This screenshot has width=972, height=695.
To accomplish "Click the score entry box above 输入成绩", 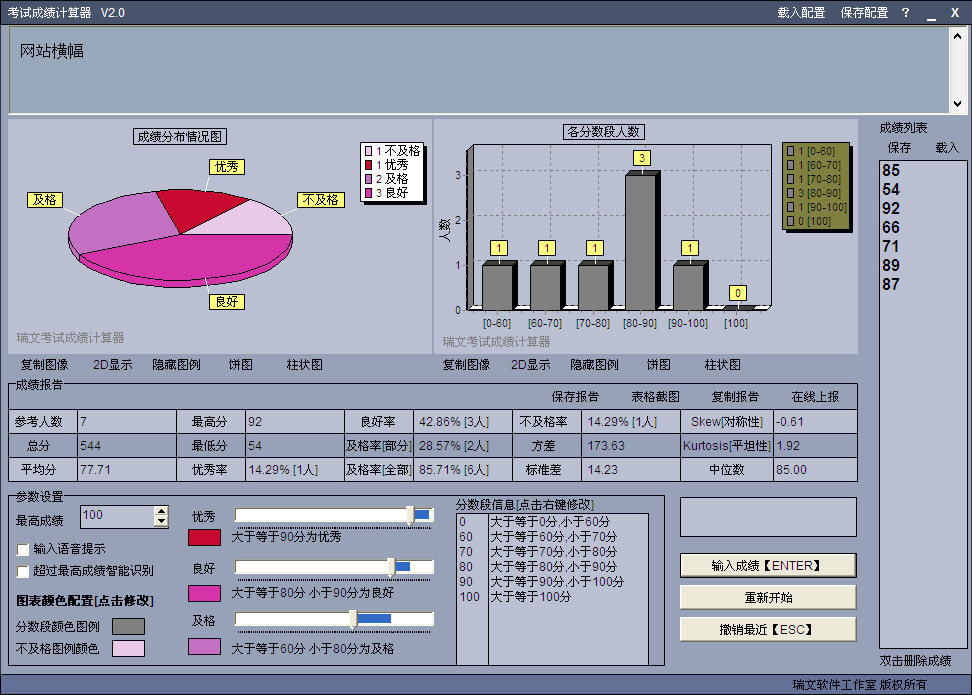I will (x=768, y=517).
